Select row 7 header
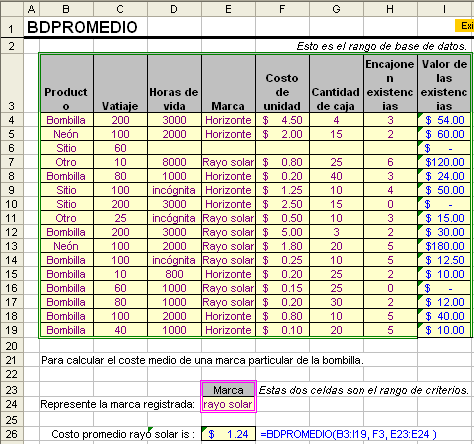 click(x=12, y=162)
